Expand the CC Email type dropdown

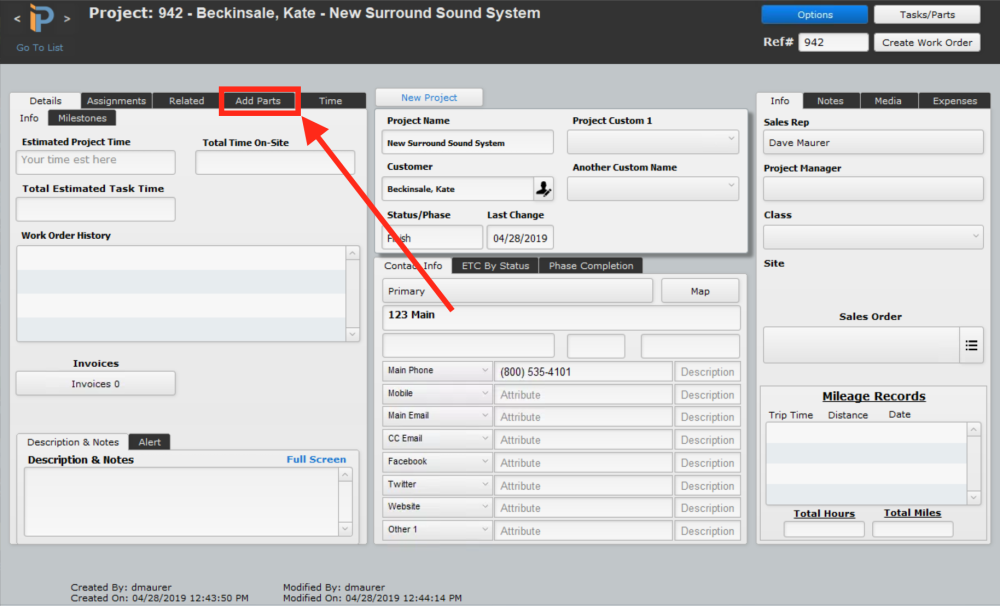pos(438,440)
